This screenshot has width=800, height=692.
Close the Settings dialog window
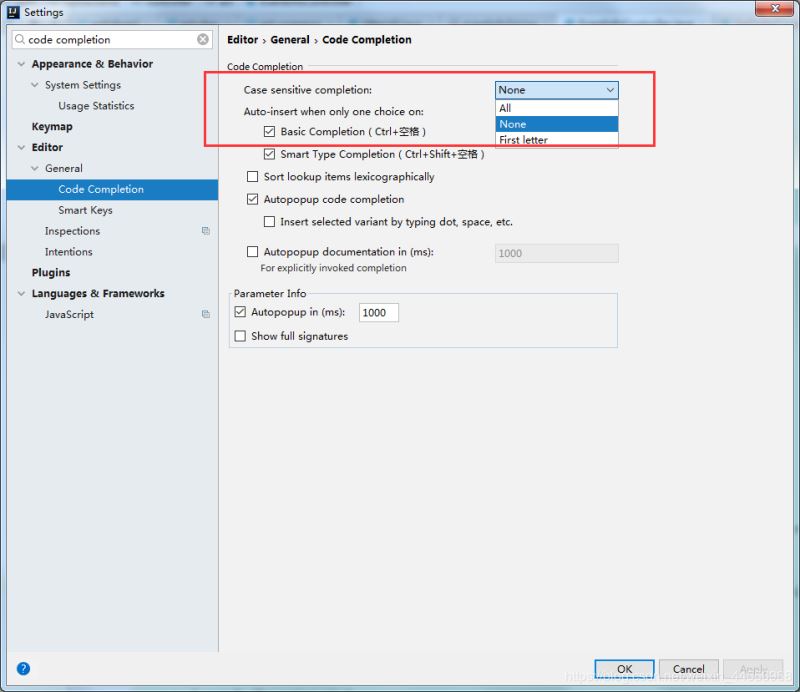click(774, 8)
